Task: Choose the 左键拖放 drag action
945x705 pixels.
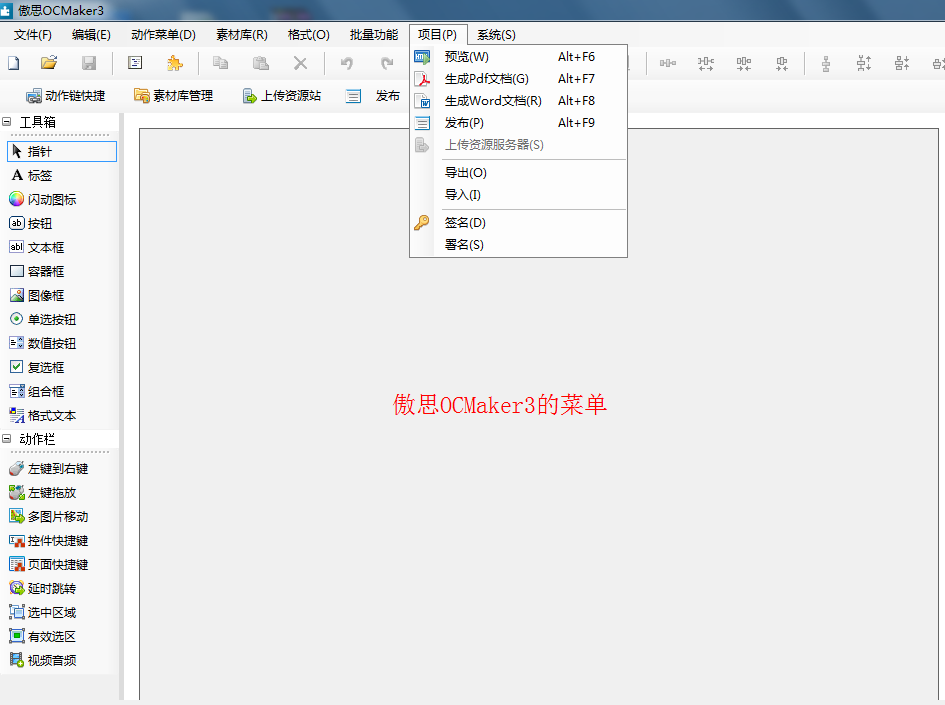Action: [43, 492]
